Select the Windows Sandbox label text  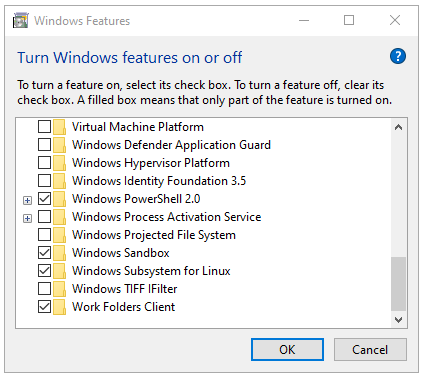(x=121, y=253)
